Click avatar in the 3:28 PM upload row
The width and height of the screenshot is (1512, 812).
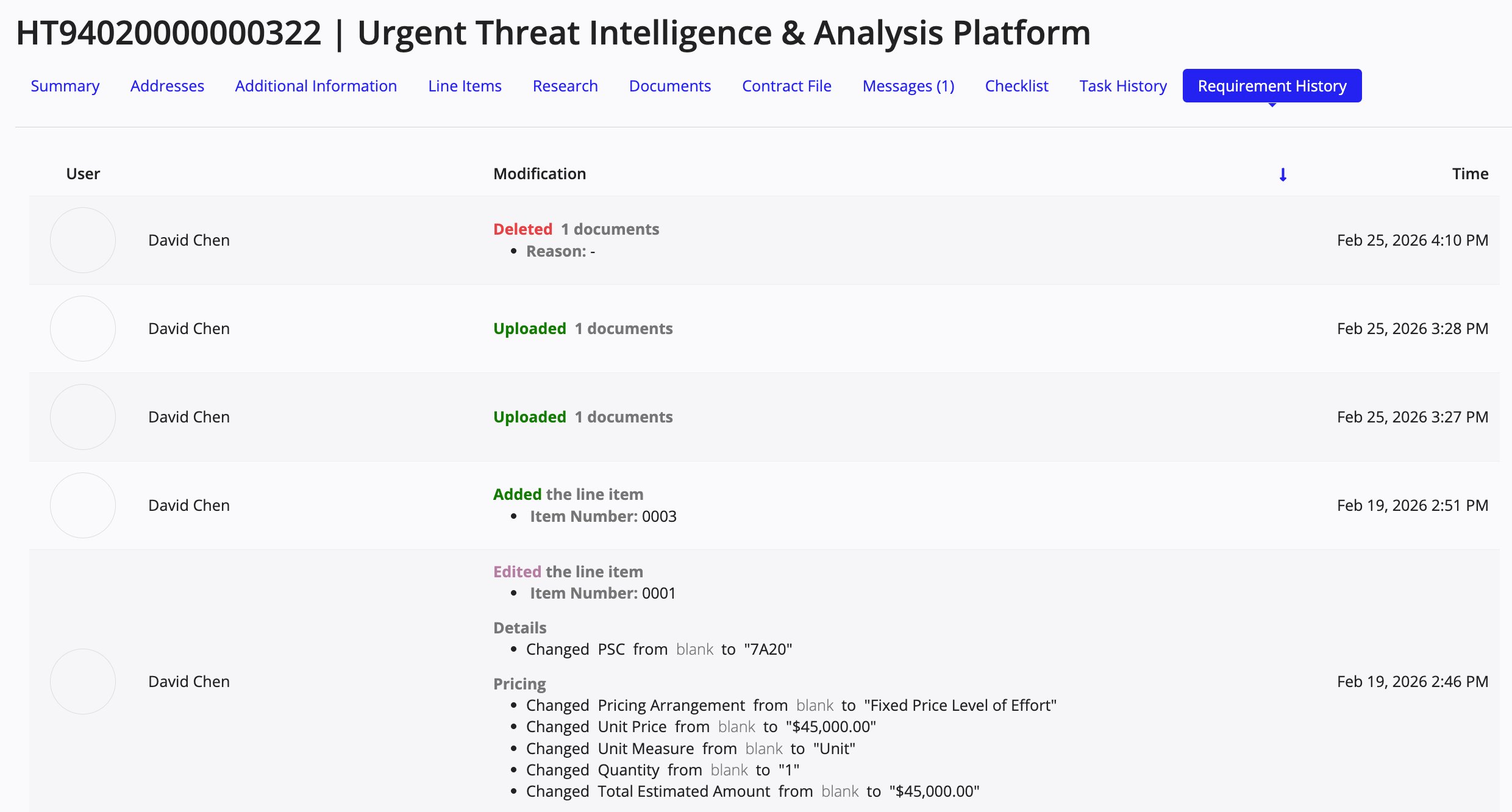83,329
